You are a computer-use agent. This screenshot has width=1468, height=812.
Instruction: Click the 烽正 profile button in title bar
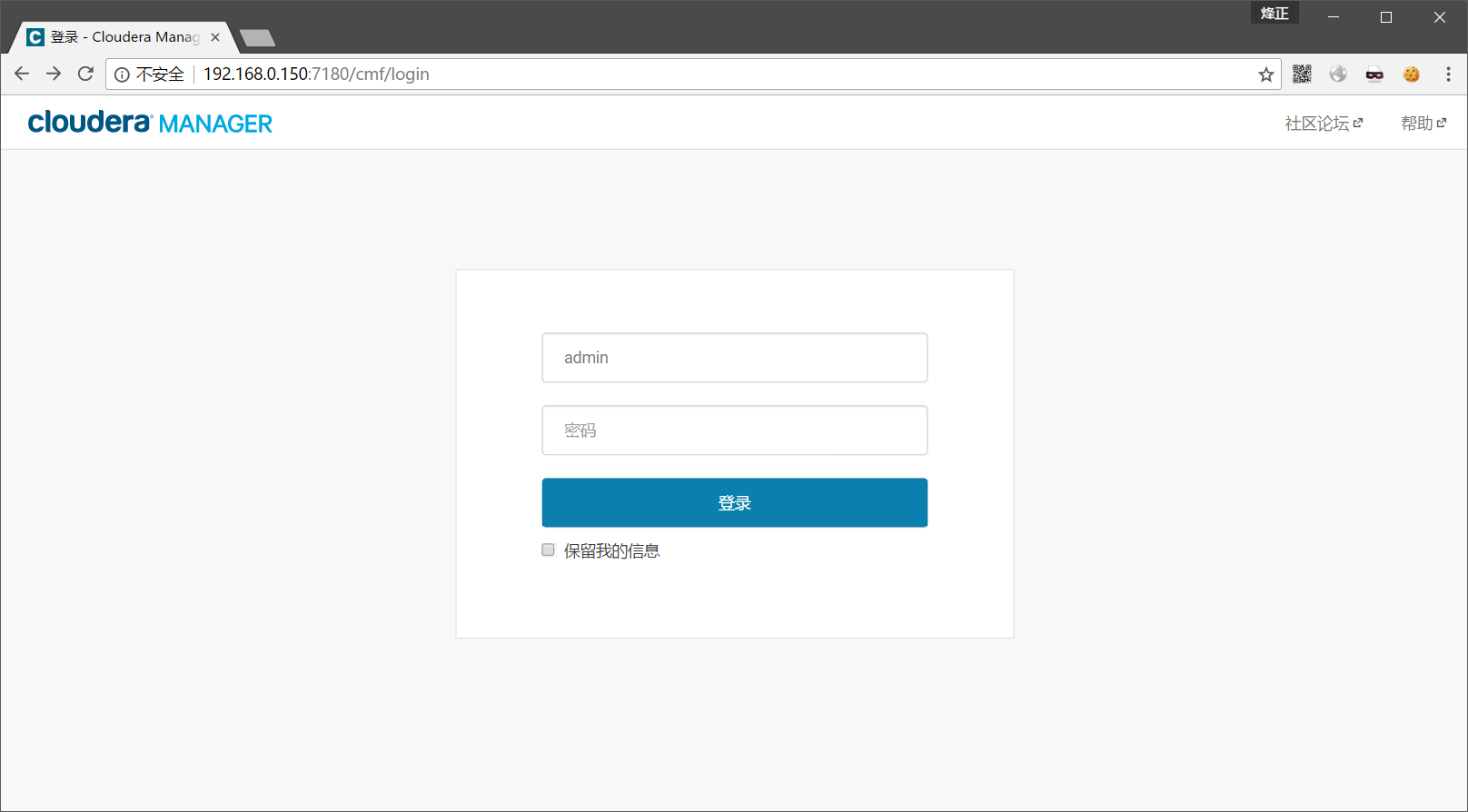pyautogui.click(x=1275, y=13)
